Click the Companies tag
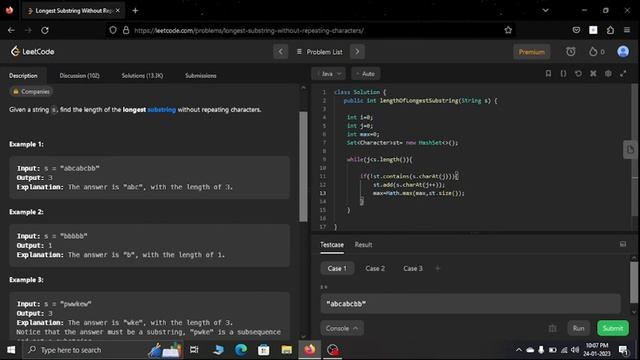Screen dimensions: 640x360 click(31, 91)
